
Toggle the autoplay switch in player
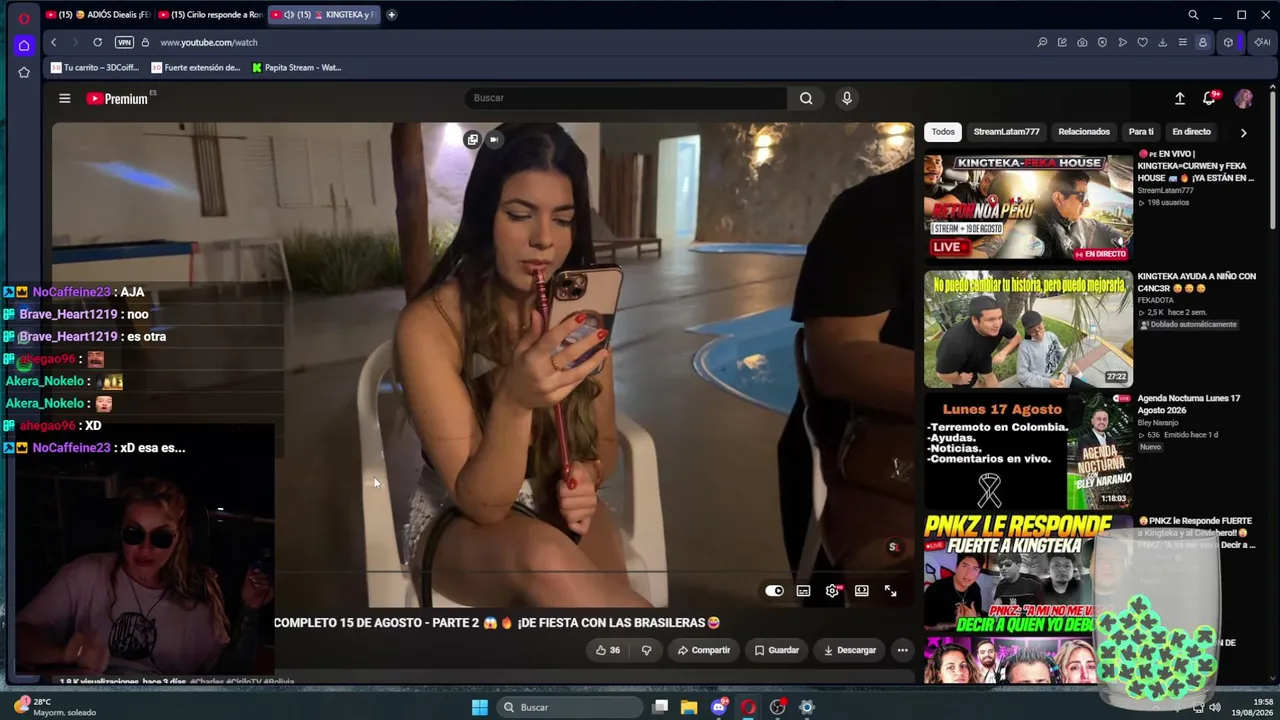(x=774, y=591)
